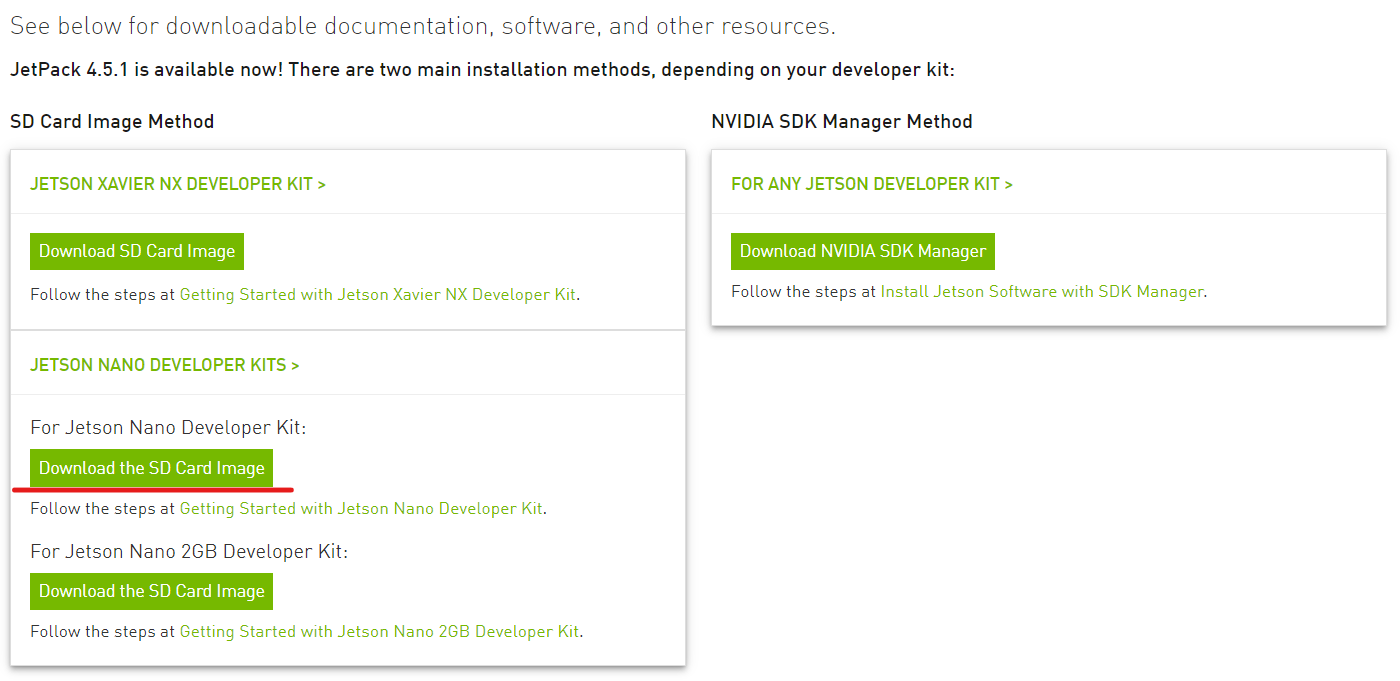Click the 'For Jetson Nano 2GB Developer Kit:' label

tap(189, 551)
